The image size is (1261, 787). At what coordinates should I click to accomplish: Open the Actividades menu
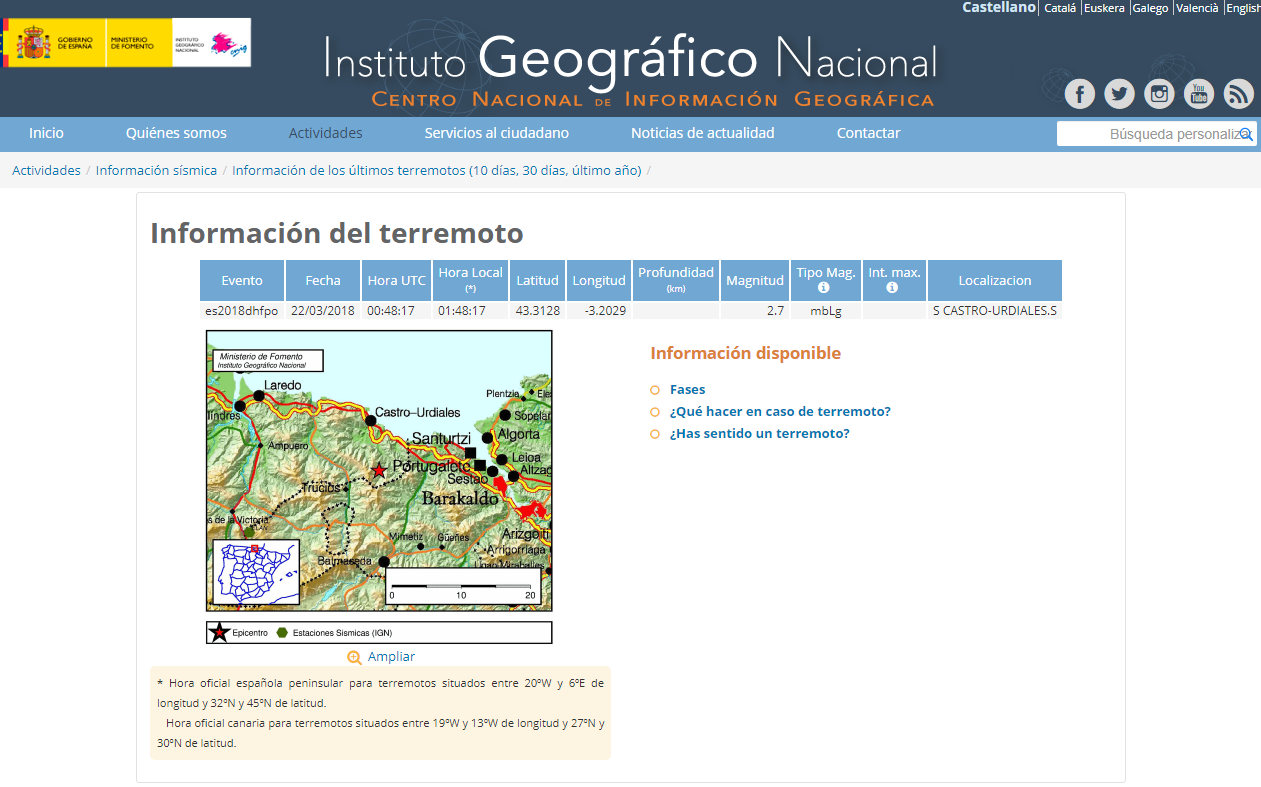coord(326,133)
